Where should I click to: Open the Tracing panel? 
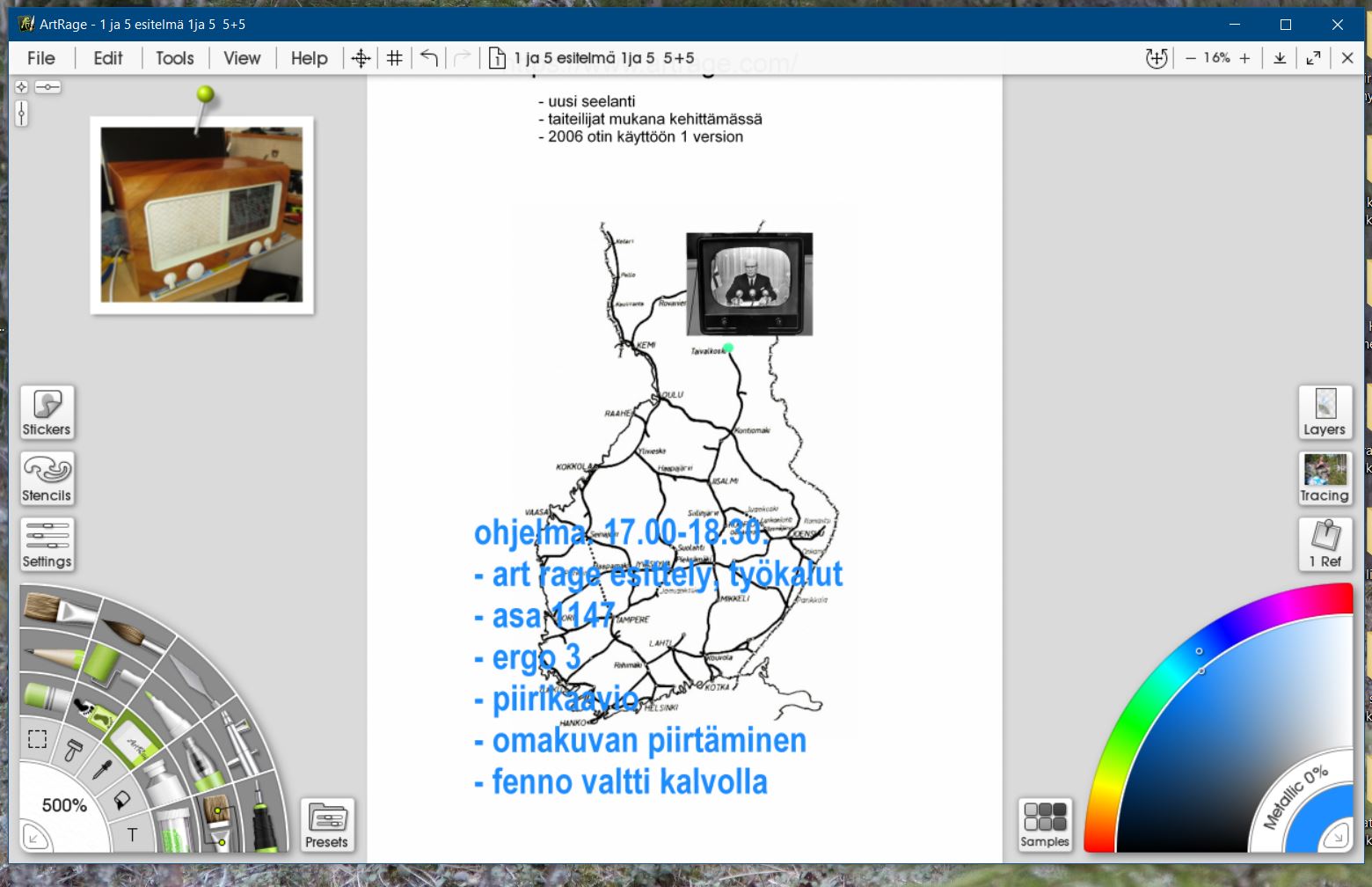coord(1325,478)
